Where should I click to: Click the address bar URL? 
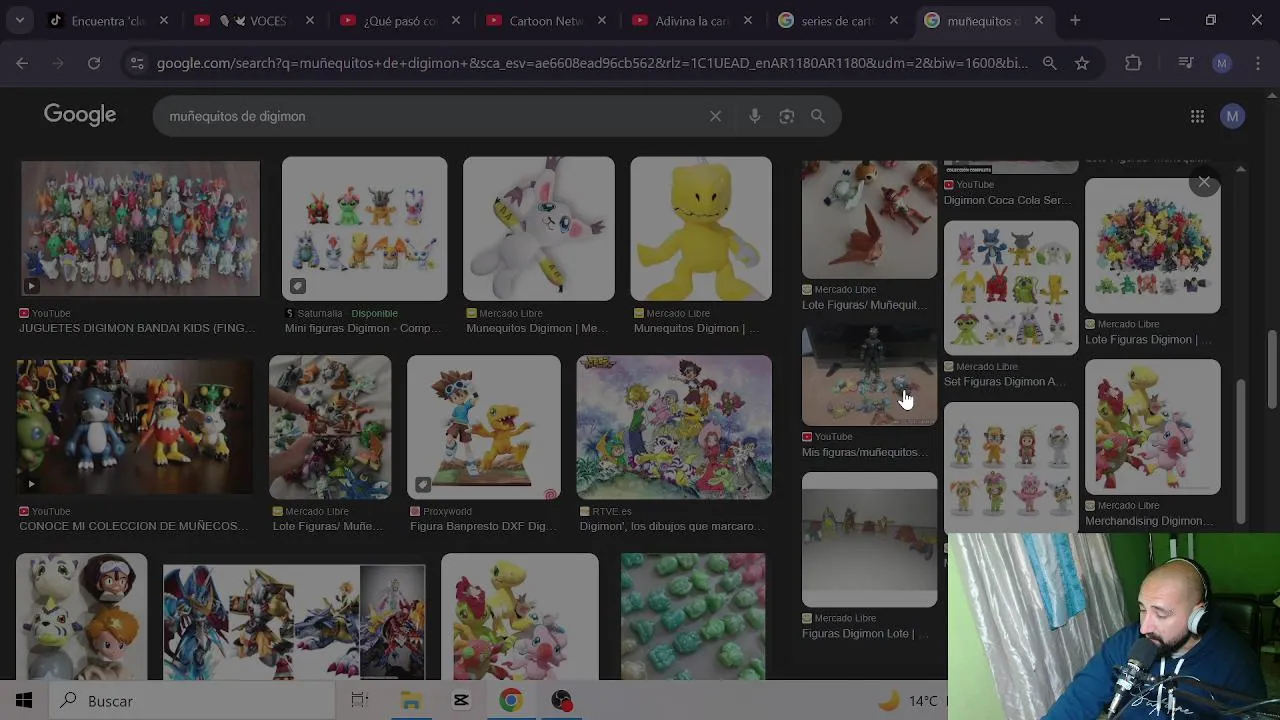[x=592, y=63]
